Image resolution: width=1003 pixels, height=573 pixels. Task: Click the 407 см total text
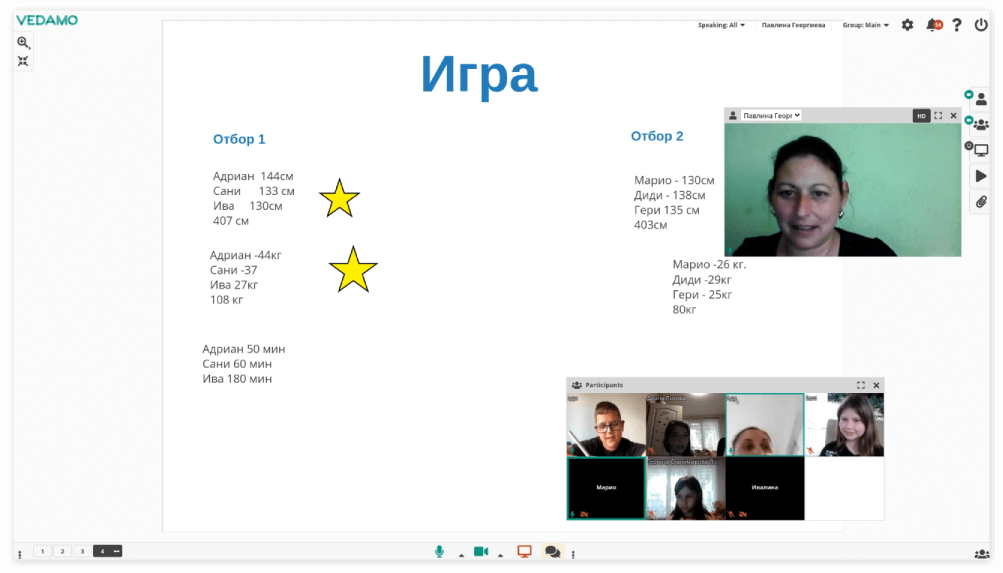(231, 221)
